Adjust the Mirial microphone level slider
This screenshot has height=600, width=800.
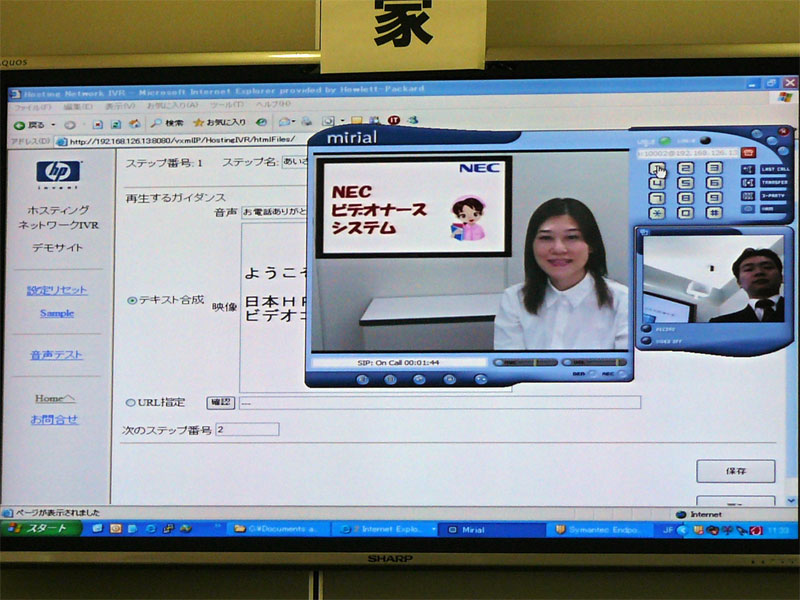point(526,362)
